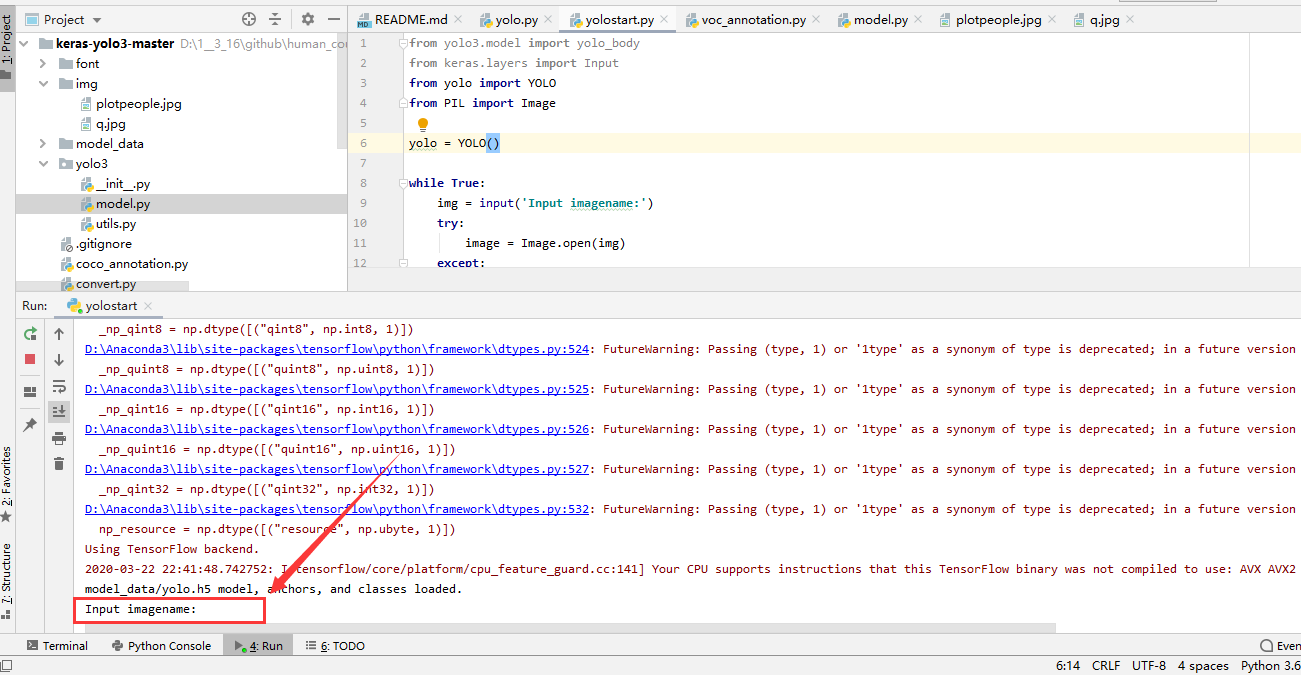Select __init__.py in the yolo3 folder
1301x675 pixels.
[123, 184]
